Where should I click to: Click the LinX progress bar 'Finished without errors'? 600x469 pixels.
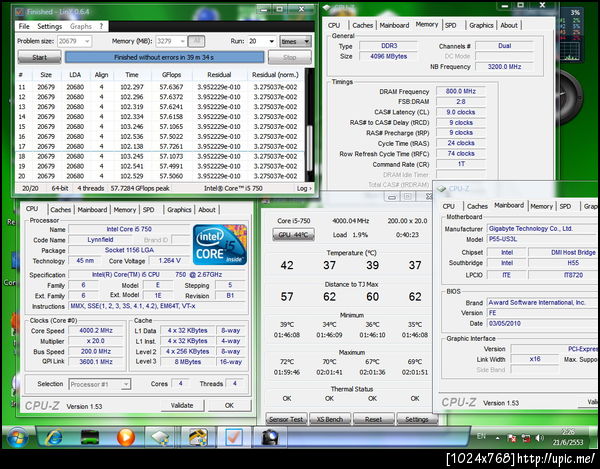click(x=164, y=57)
